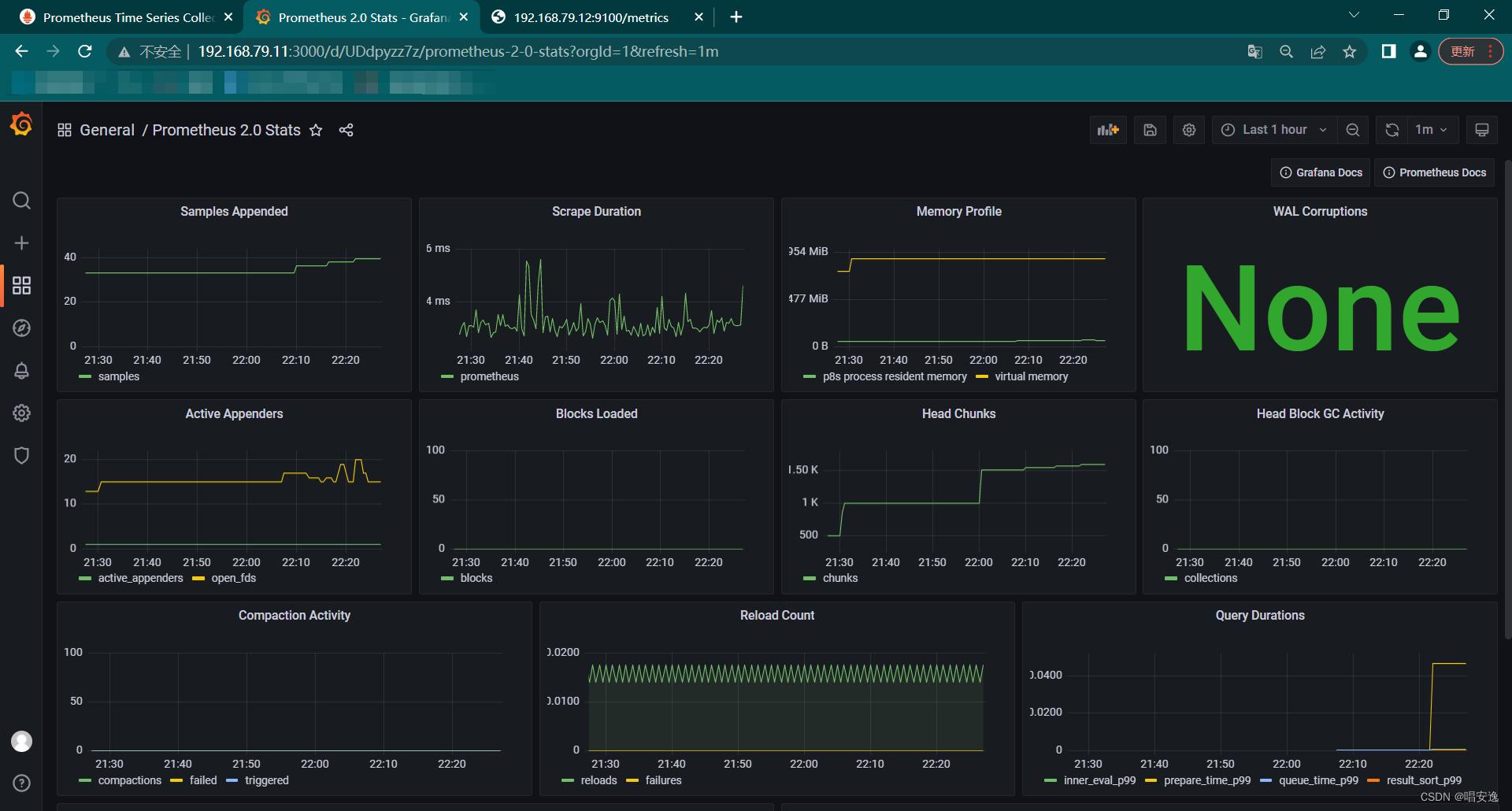
Task: Open the Scrape Duration panel title menu
Action: [596, 211]
